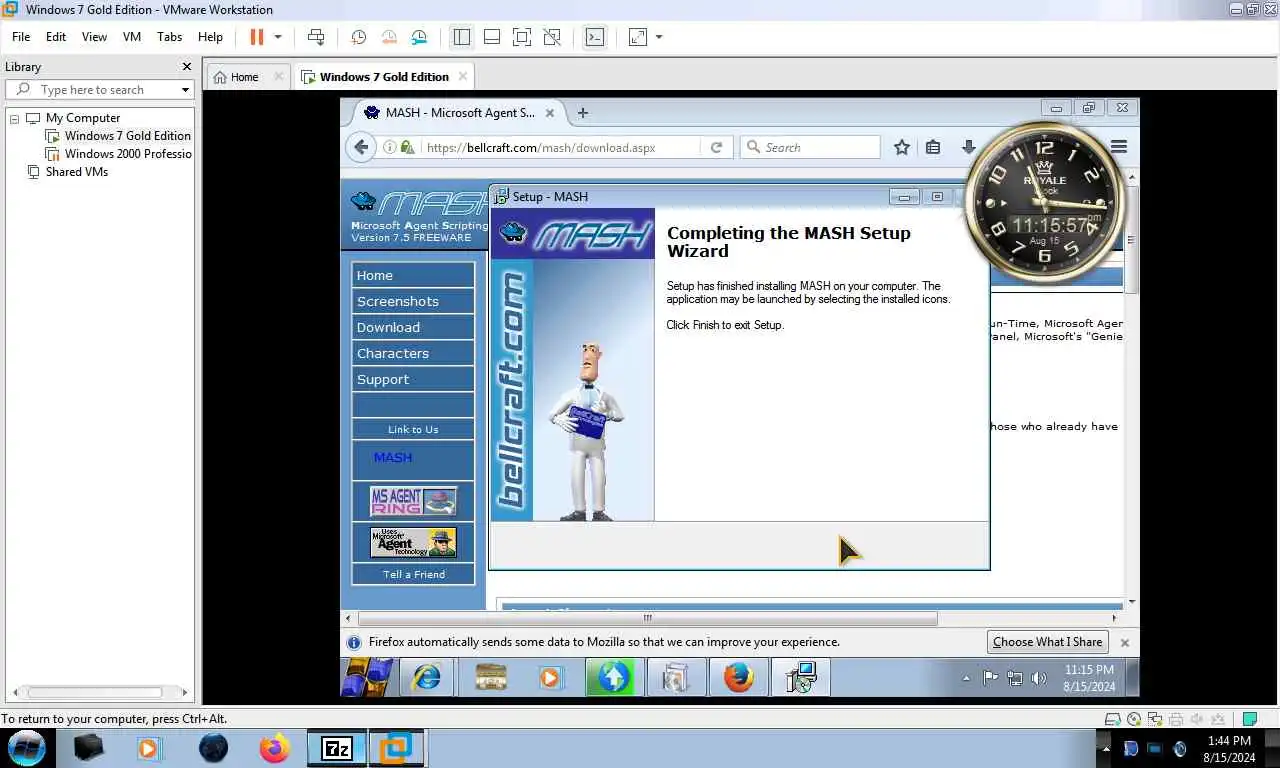1280x768 pixels.
Task: Open the File menu in VMware
Action: [21, 36]
